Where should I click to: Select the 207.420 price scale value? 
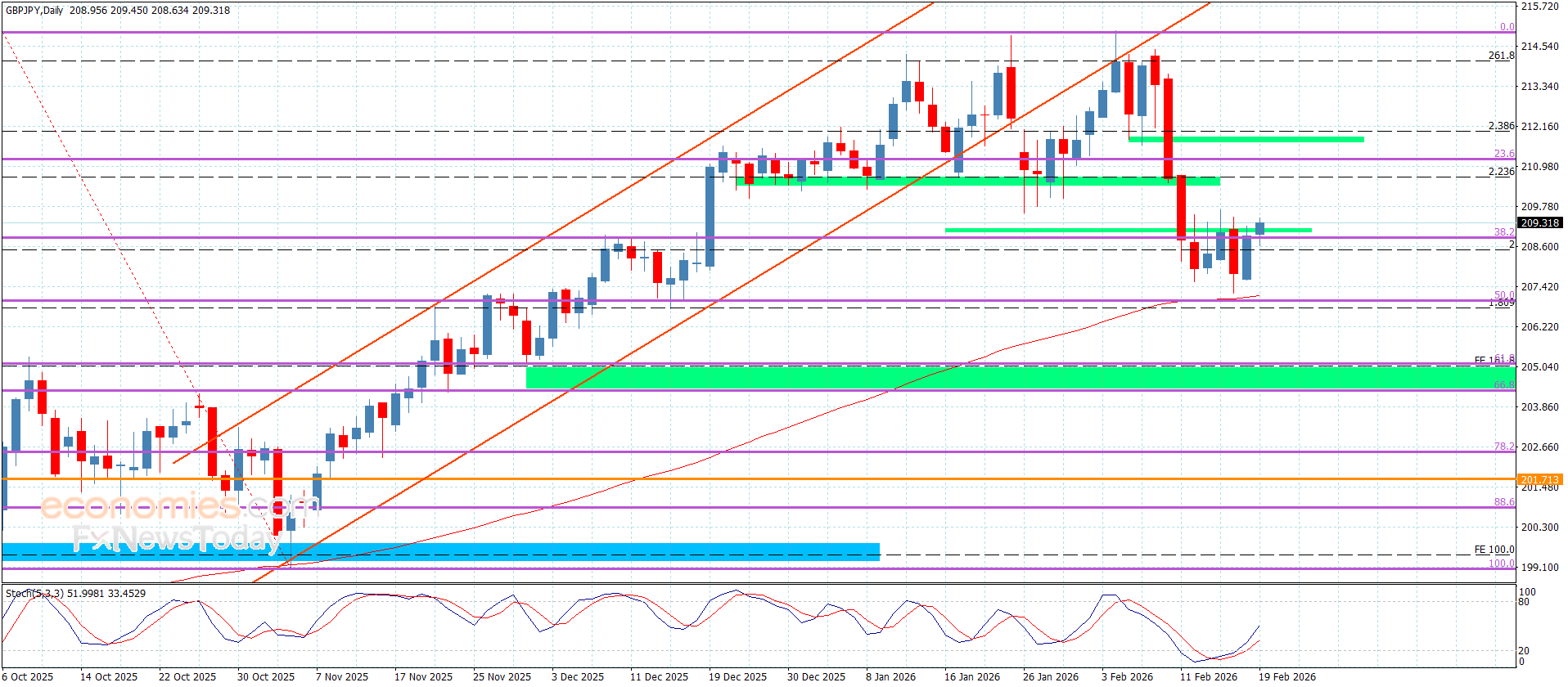pos(1539,287)
